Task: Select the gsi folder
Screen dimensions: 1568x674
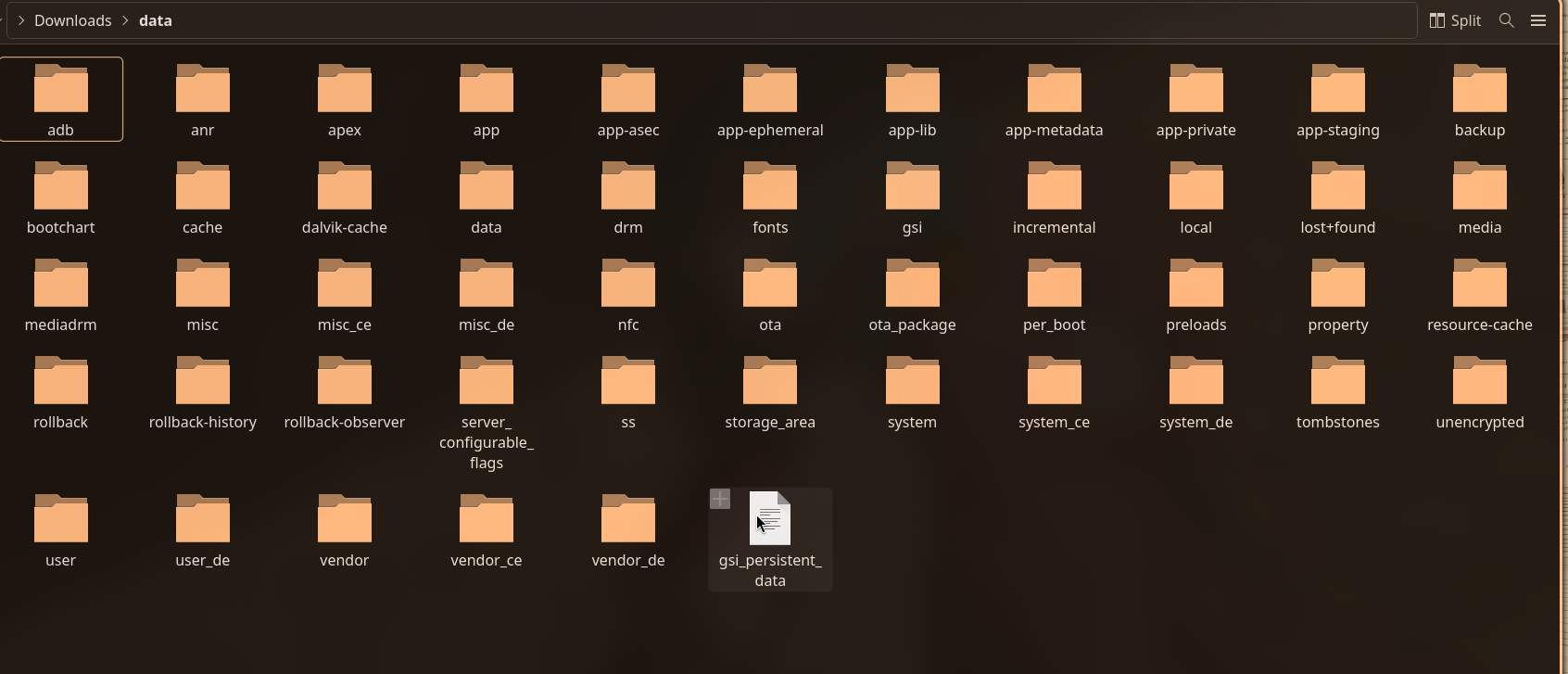Action: (x=913, y=197)
